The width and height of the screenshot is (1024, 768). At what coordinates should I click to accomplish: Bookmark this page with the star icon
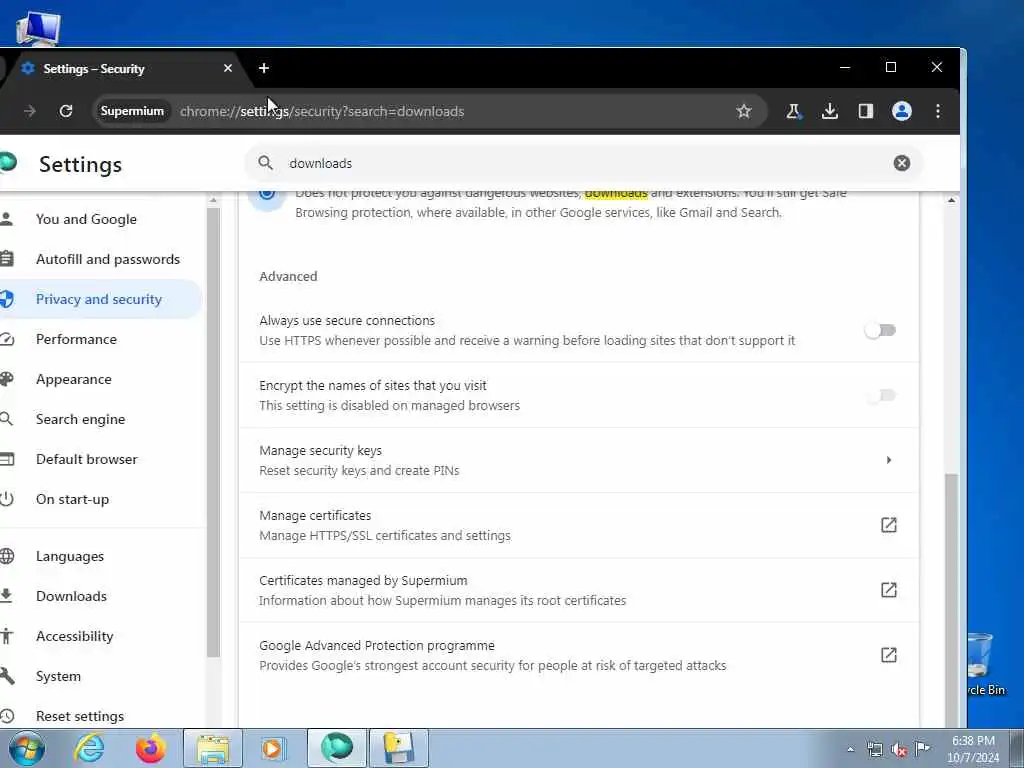point(744,111)
